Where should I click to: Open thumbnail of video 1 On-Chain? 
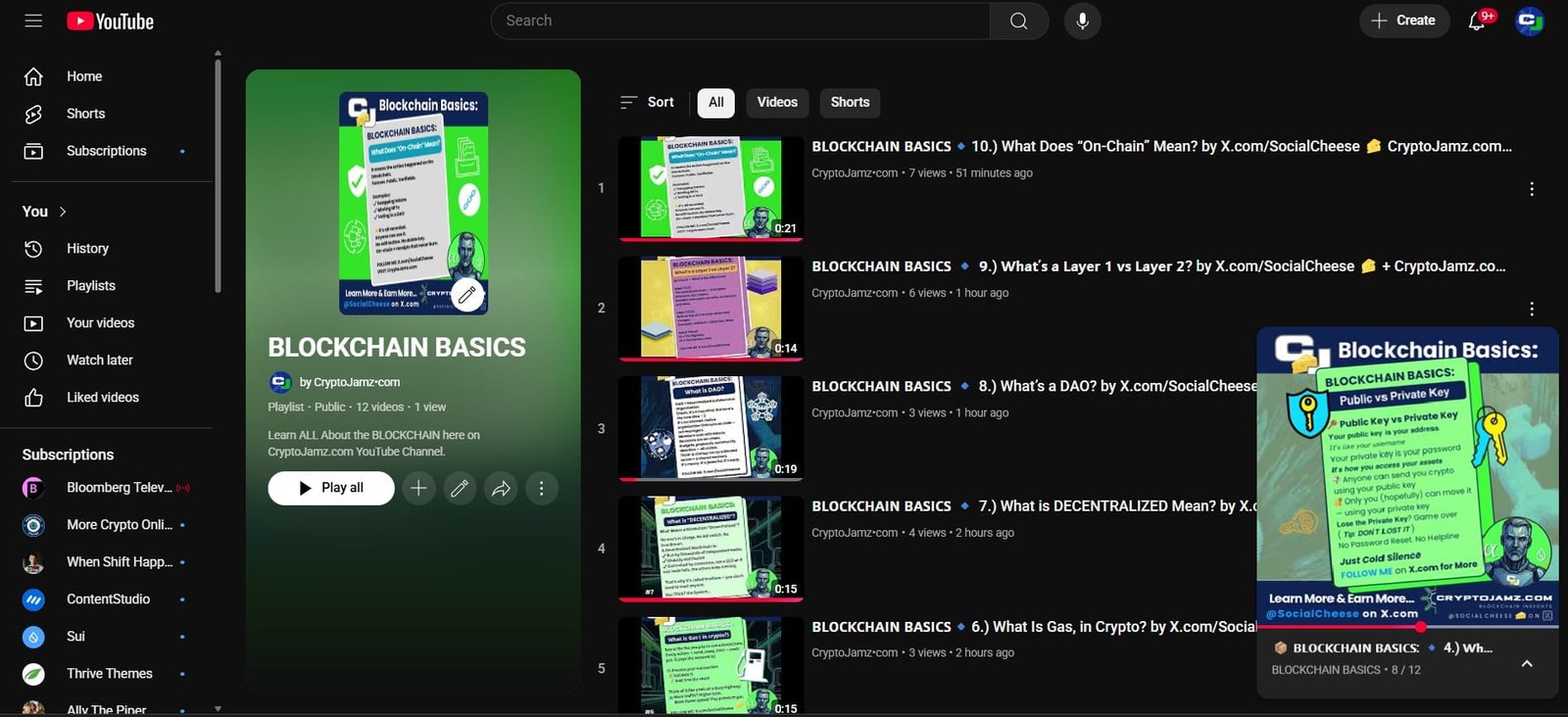point(711,189)
